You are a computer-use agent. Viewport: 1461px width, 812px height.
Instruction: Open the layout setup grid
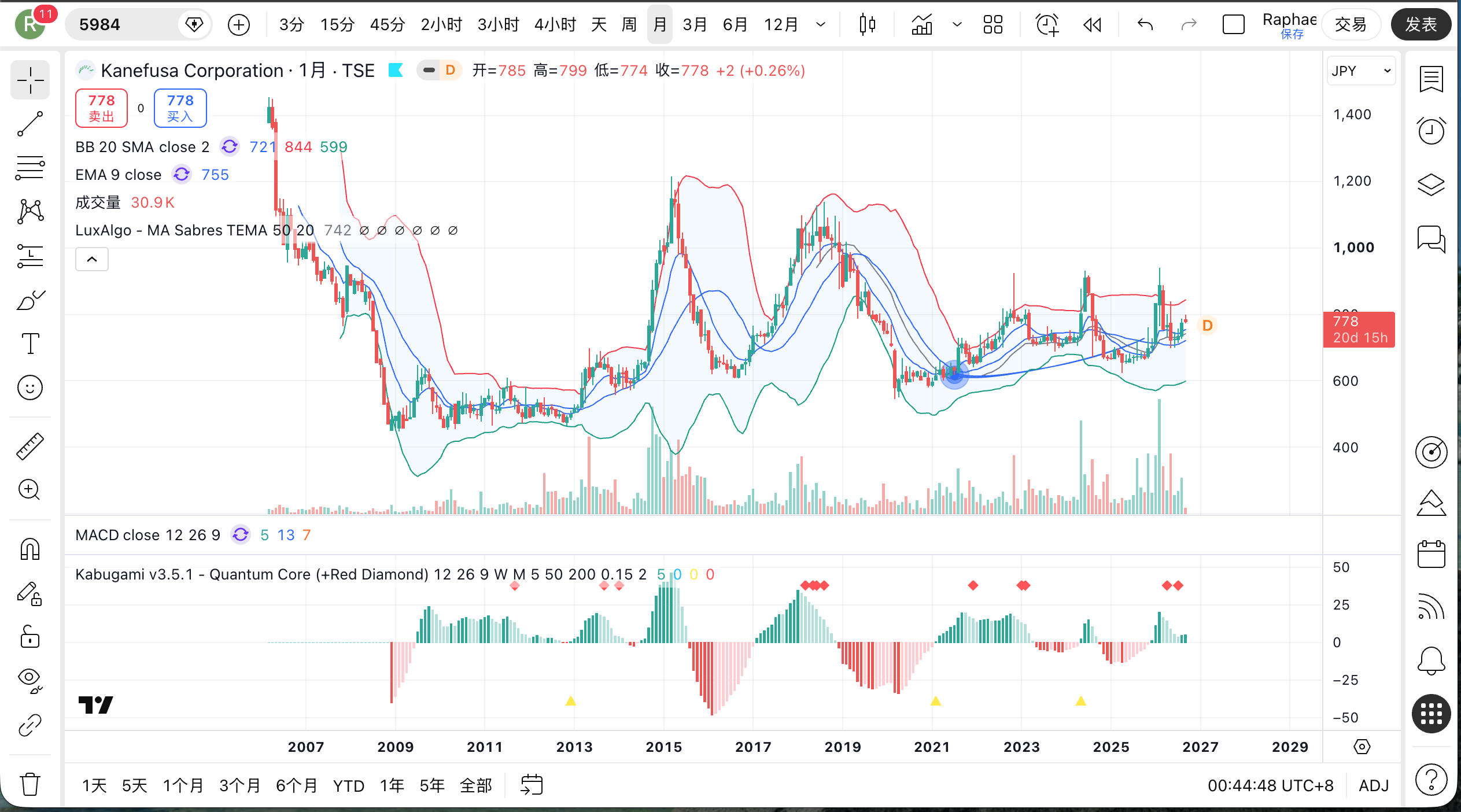pos(993,24)
